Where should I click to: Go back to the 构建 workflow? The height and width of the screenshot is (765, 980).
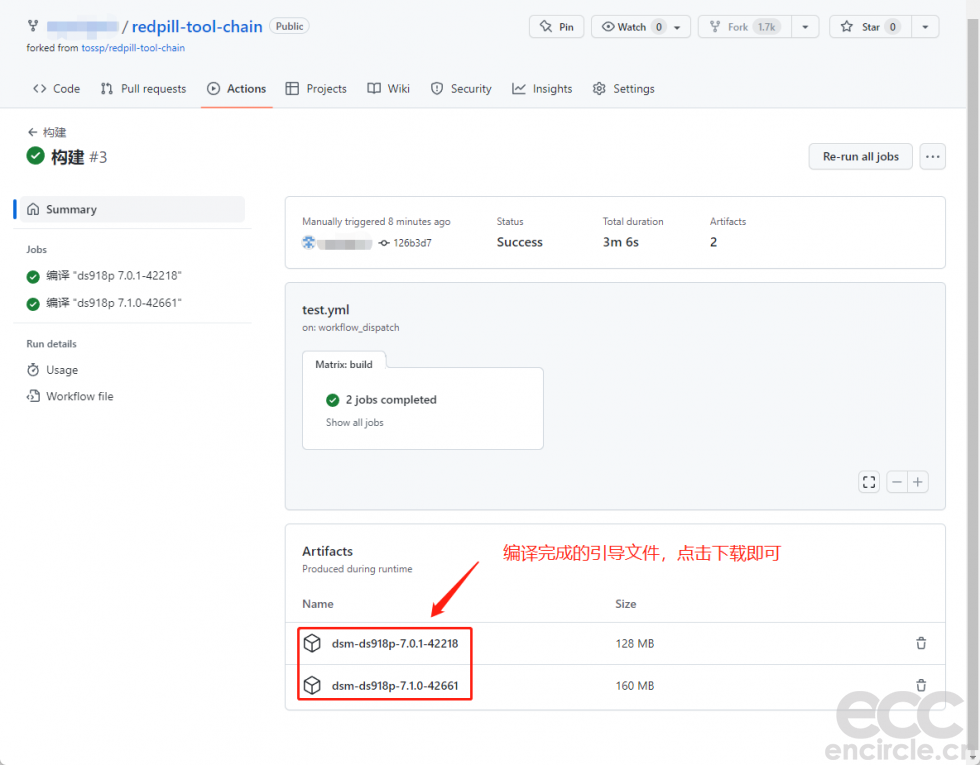[47, 132]
